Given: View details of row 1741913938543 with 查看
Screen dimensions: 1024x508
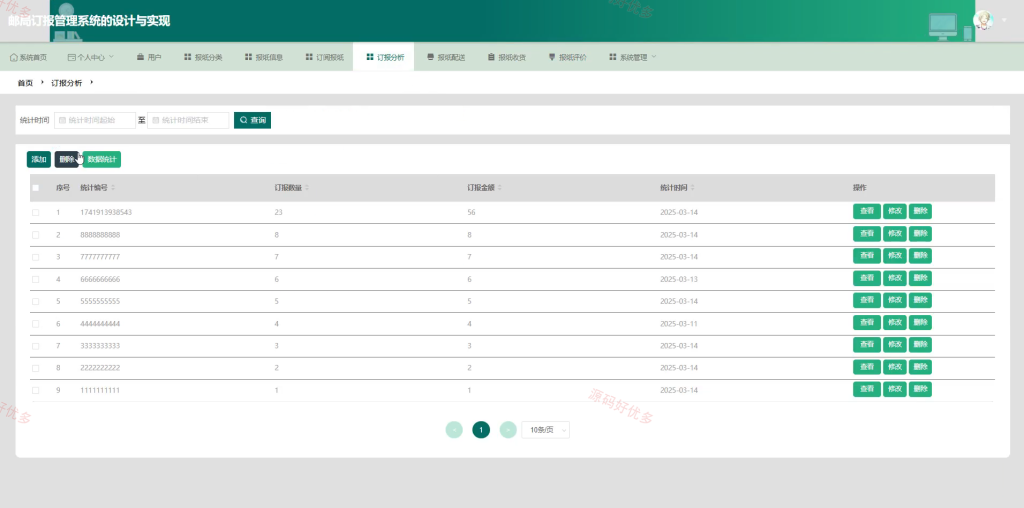Looking at the screenshot, I should click(x=867, y=211).
